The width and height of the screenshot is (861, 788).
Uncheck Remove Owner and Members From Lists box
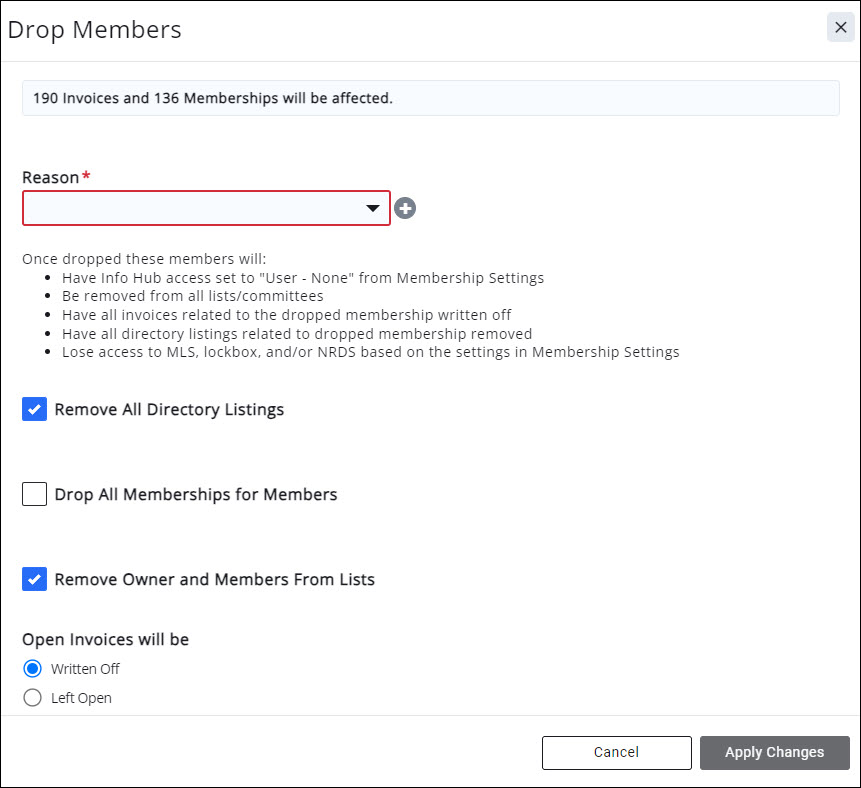tap(35, 579)
